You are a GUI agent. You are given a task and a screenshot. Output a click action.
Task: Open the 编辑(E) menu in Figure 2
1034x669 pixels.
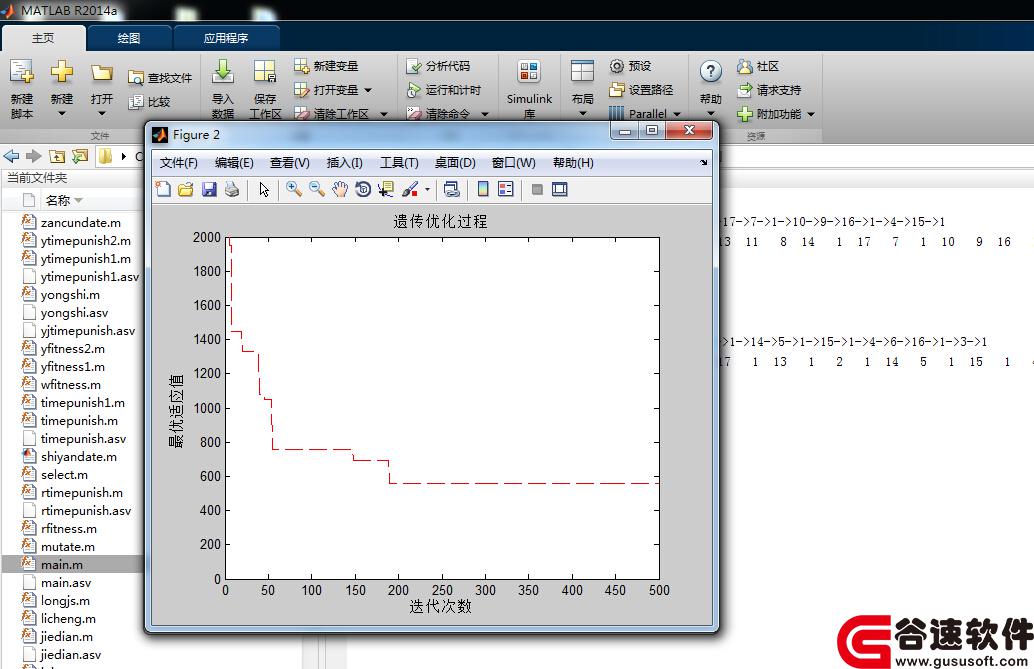234,162
